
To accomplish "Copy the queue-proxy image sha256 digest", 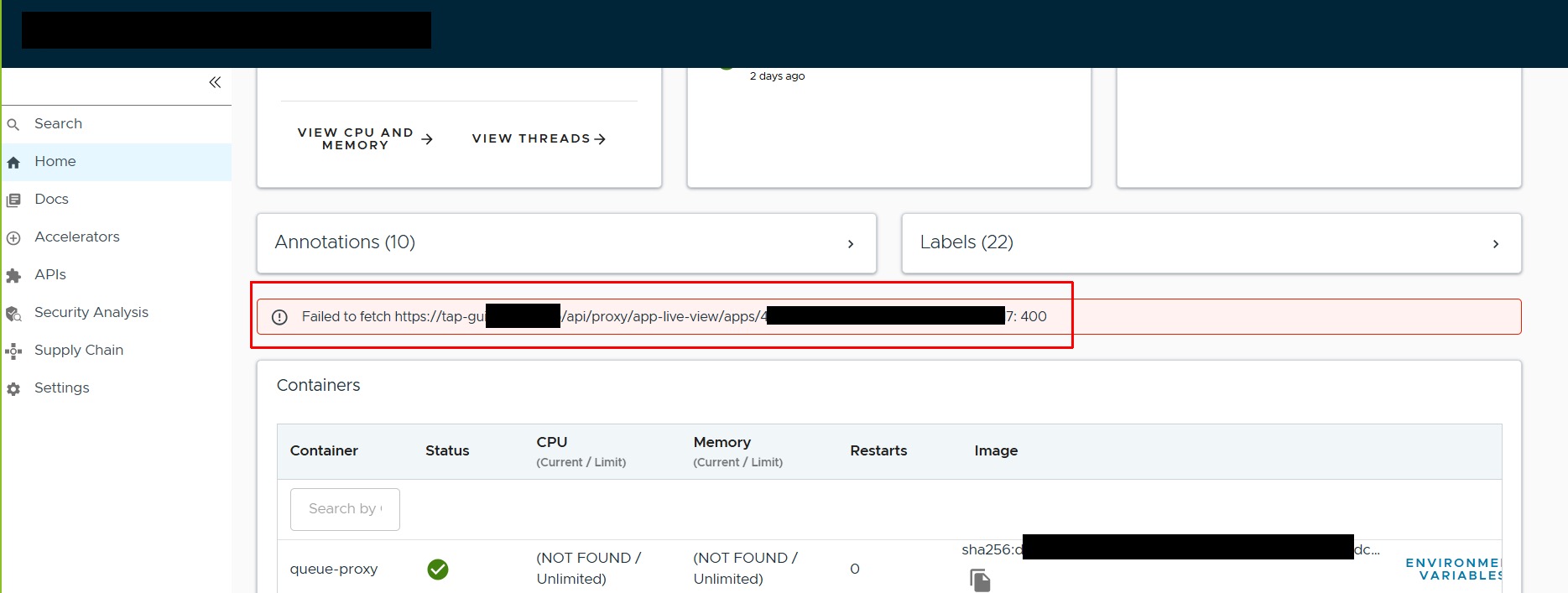I will pos(980,580).
